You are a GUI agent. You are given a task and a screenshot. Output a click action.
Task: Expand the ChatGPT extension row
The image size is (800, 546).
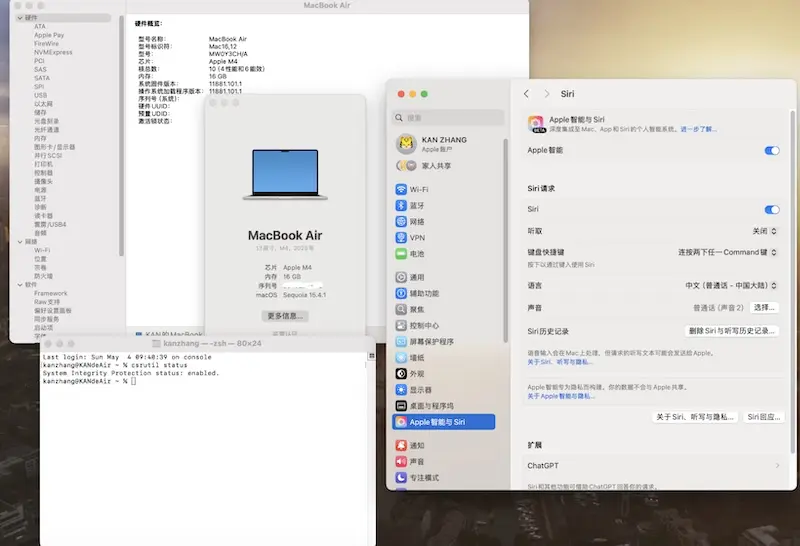[x=654, y=465]
